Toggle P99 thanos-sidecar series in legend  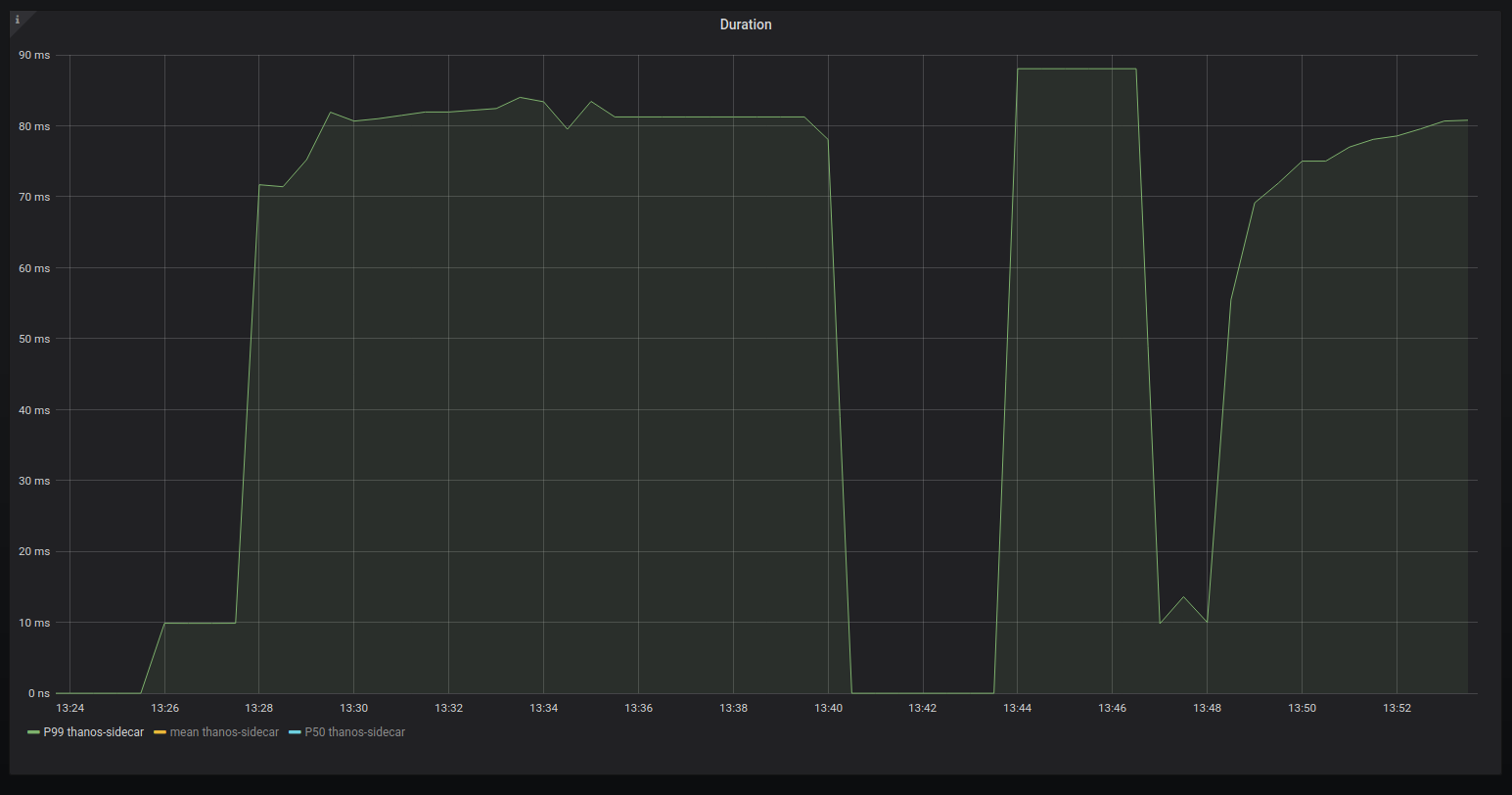[x=94, y=732]
